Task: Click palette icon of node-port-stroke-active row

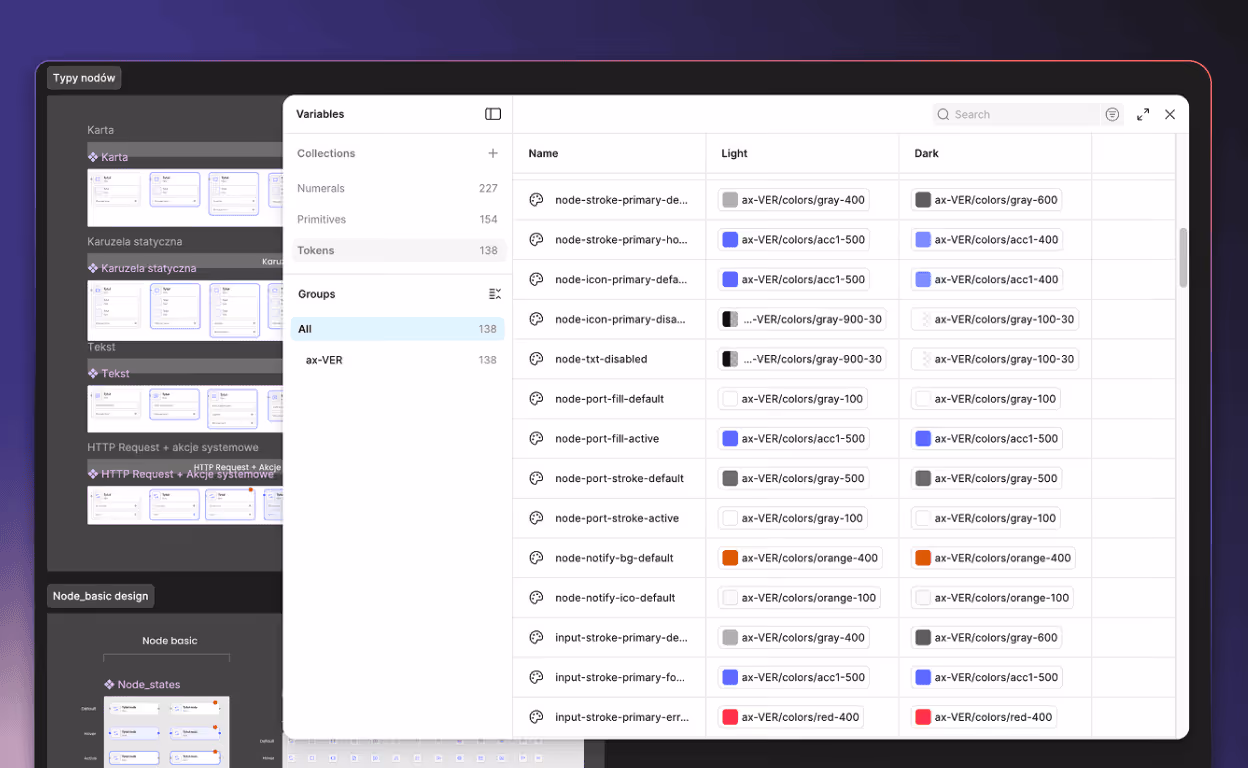Action: tap(536, 518)
